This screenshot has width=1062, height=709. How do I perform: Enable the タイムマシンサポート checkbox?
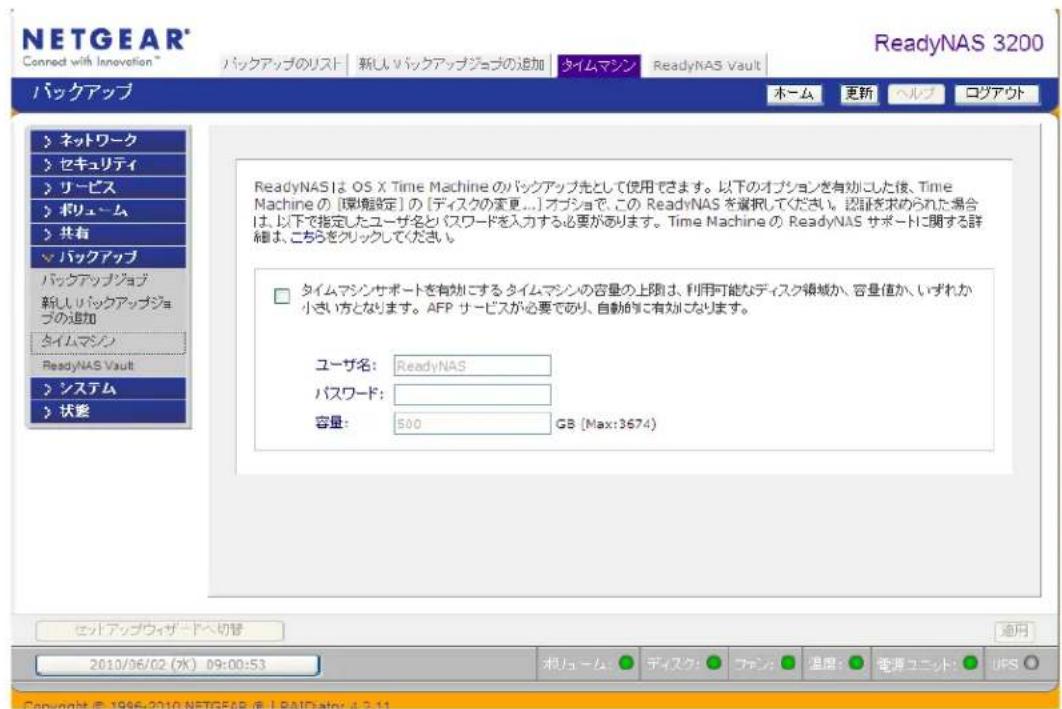tap(282, 296)
